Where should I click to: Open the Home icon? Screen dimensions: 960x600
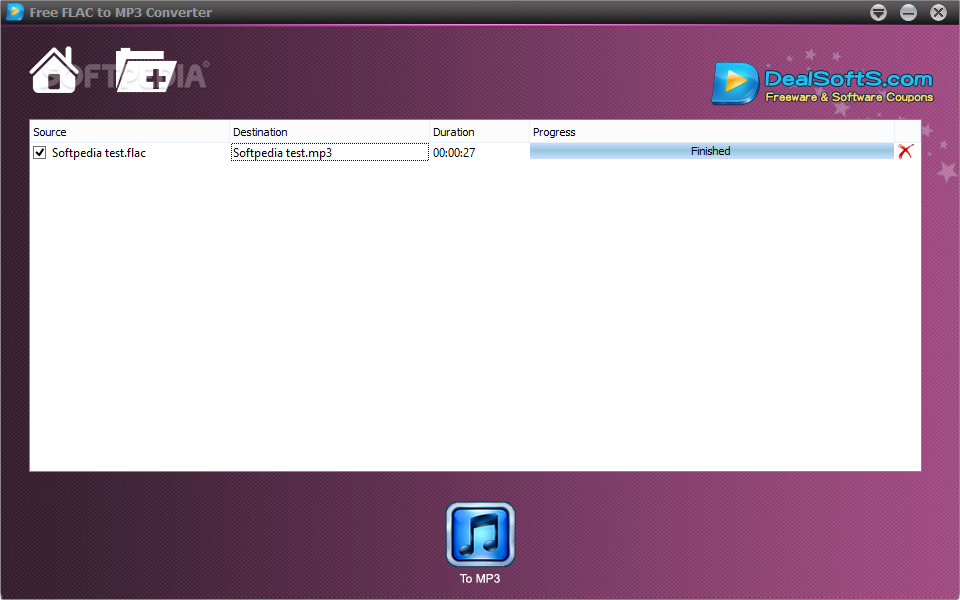tap(54, 70)
